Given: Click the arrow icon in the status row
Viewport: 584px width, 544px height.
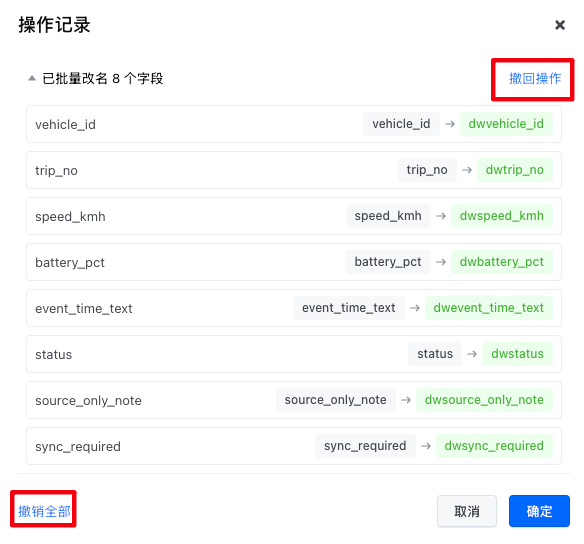Looking at the screenshot, I should click(x=472, y=354).
